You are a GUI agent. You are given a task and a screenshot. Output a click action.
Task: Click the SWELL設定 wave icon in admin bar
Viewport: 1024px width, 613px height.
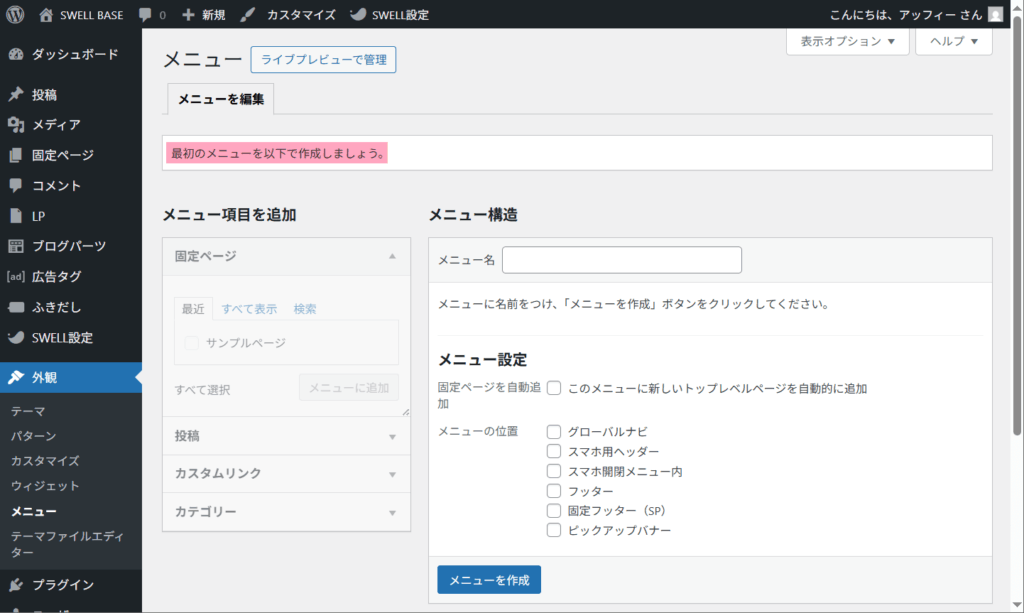click(x=358, y=14)
